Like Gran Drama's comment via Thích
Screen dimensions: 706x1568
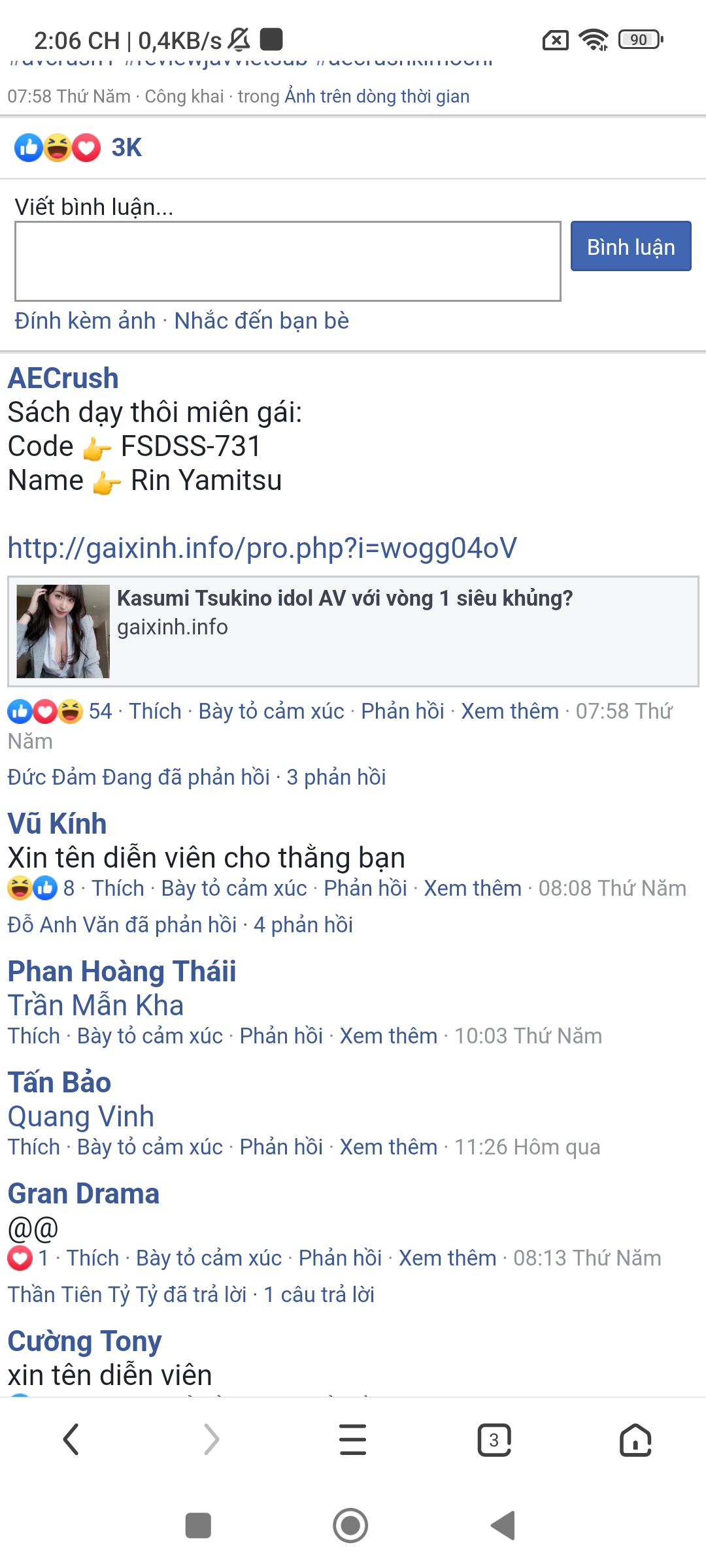(x=93, y=1258)
